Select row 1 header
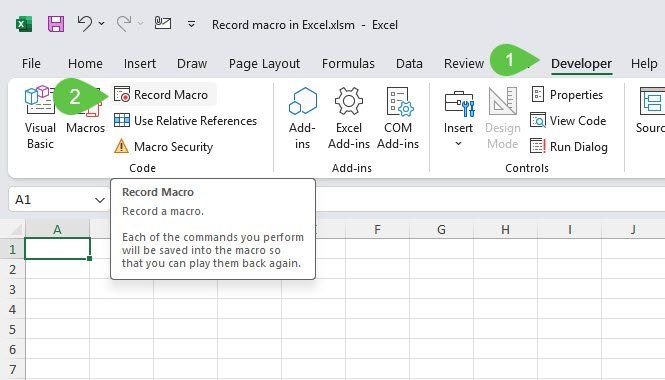This screenshot has height=380, width=665. click(12, 249)
